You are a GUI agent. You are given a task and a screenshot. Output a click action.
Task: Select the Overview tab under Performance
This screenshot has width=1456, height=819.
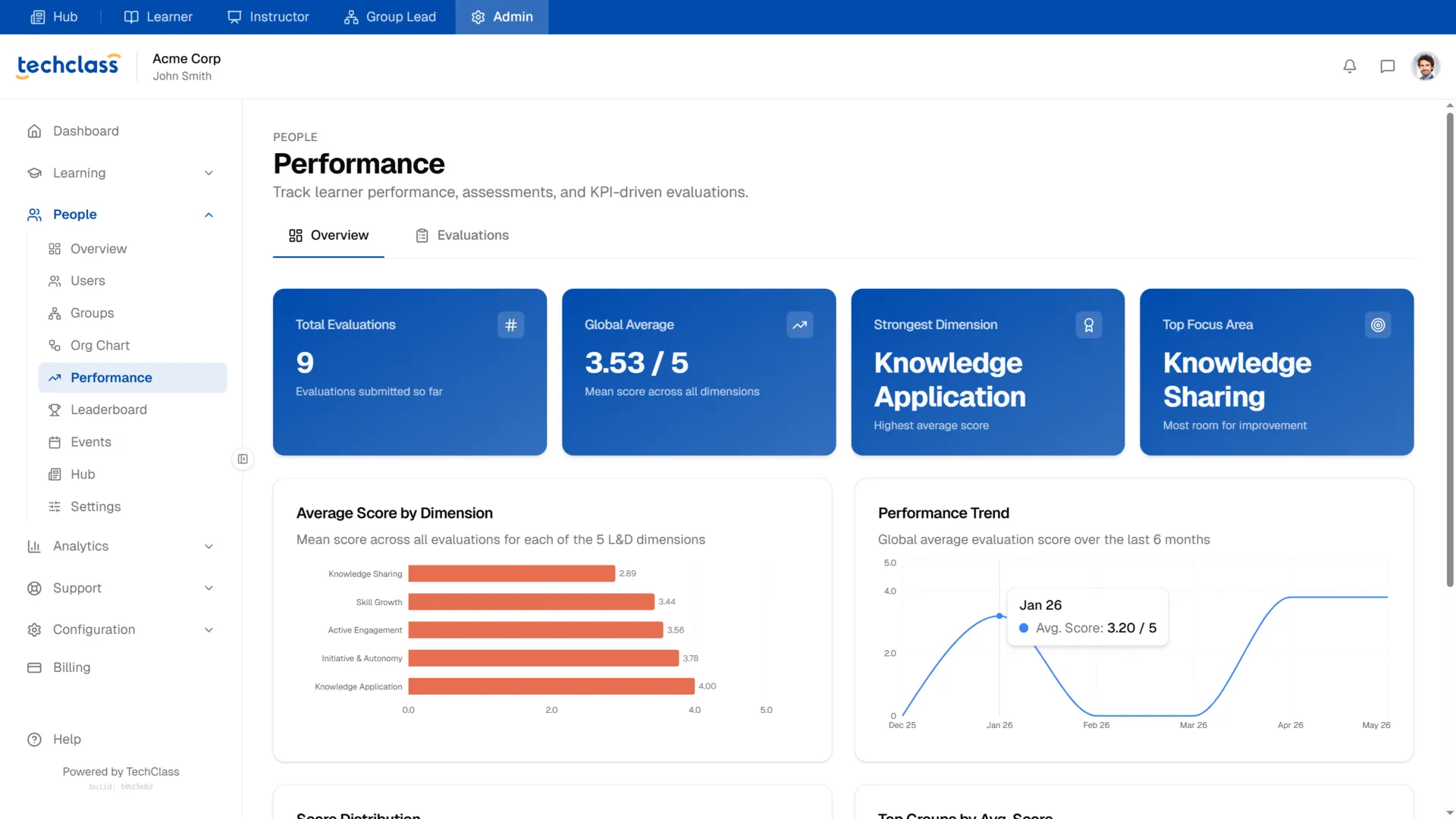click(x=328, y=235)
